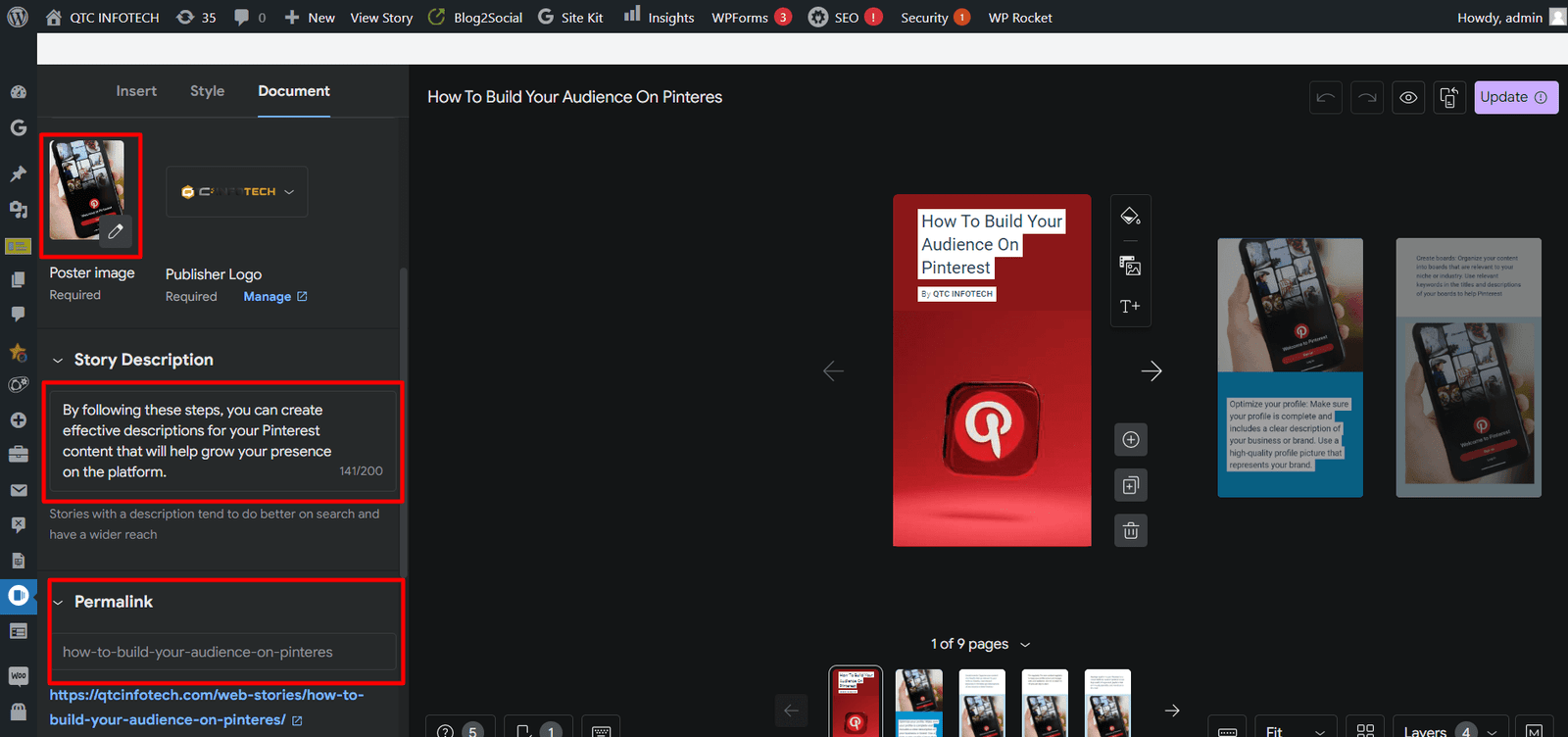Viewport: 1568px width, 737px height.
Task: Click the Manage publisher logo link
Action: 274,296
